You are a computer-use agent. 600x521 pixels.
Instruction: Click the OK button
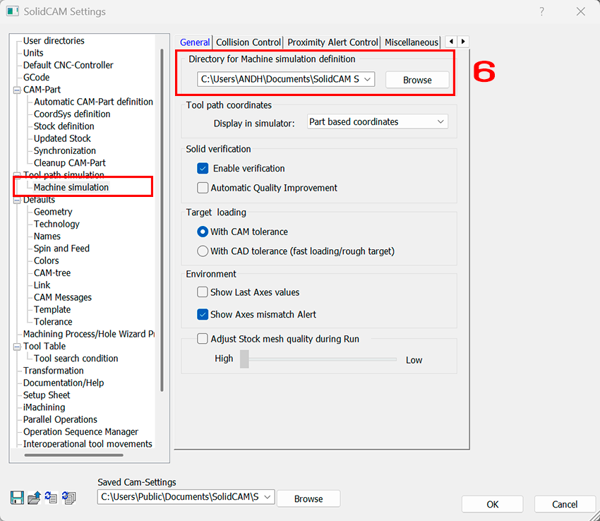tap(492, 504)
